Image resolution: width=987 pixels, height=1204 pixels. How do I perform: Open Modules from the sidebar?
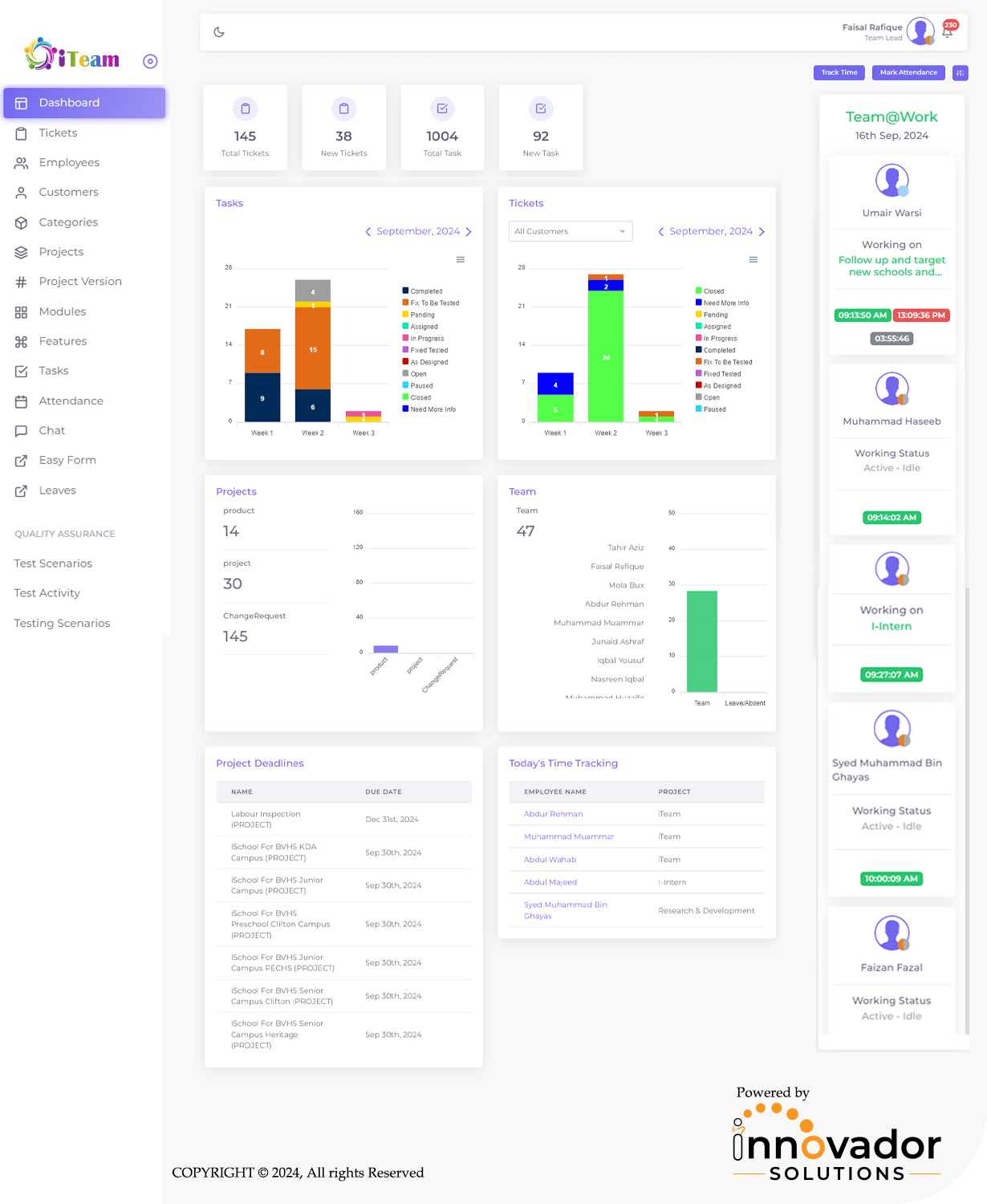click(x=62, y=311)
